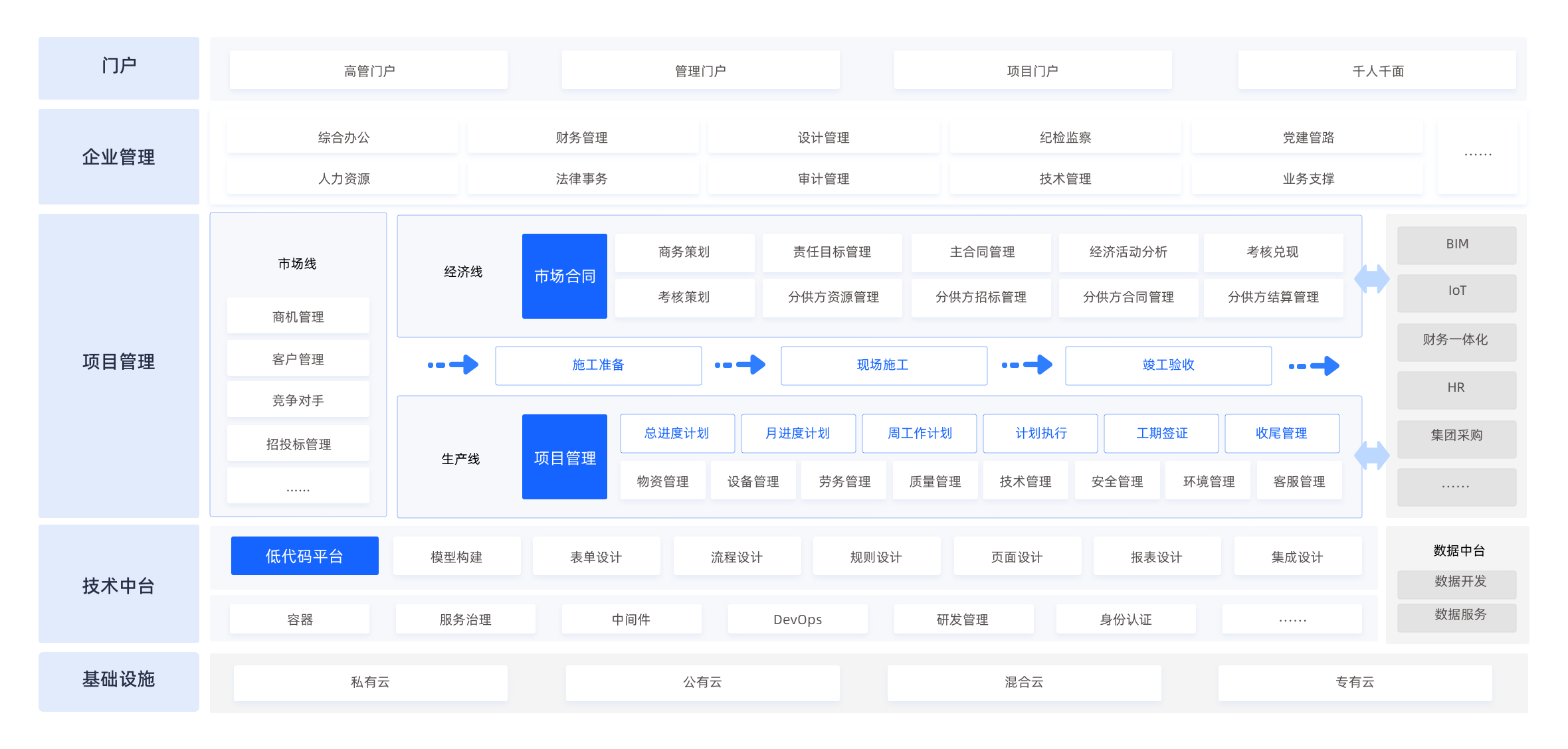Click the gray BIM integration box
1568x749 pixels.
[x=1457, y=245]
